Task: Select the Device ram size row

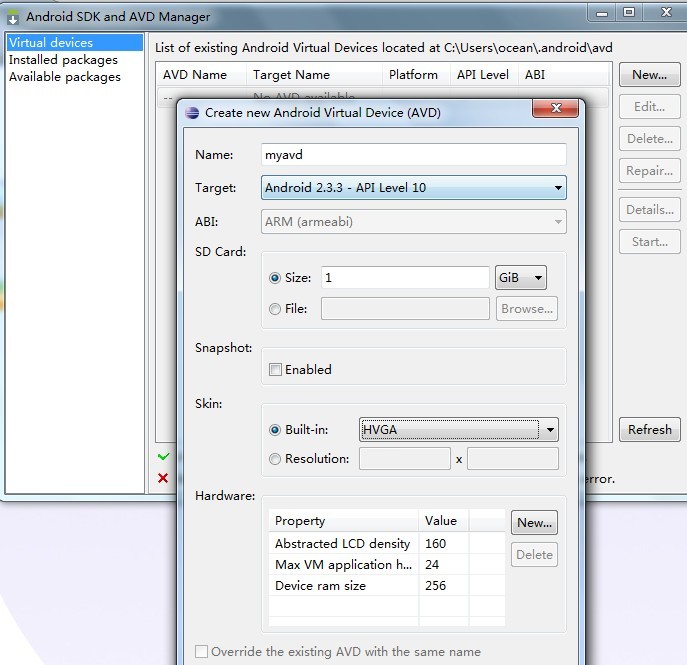Action: (387, 585)
